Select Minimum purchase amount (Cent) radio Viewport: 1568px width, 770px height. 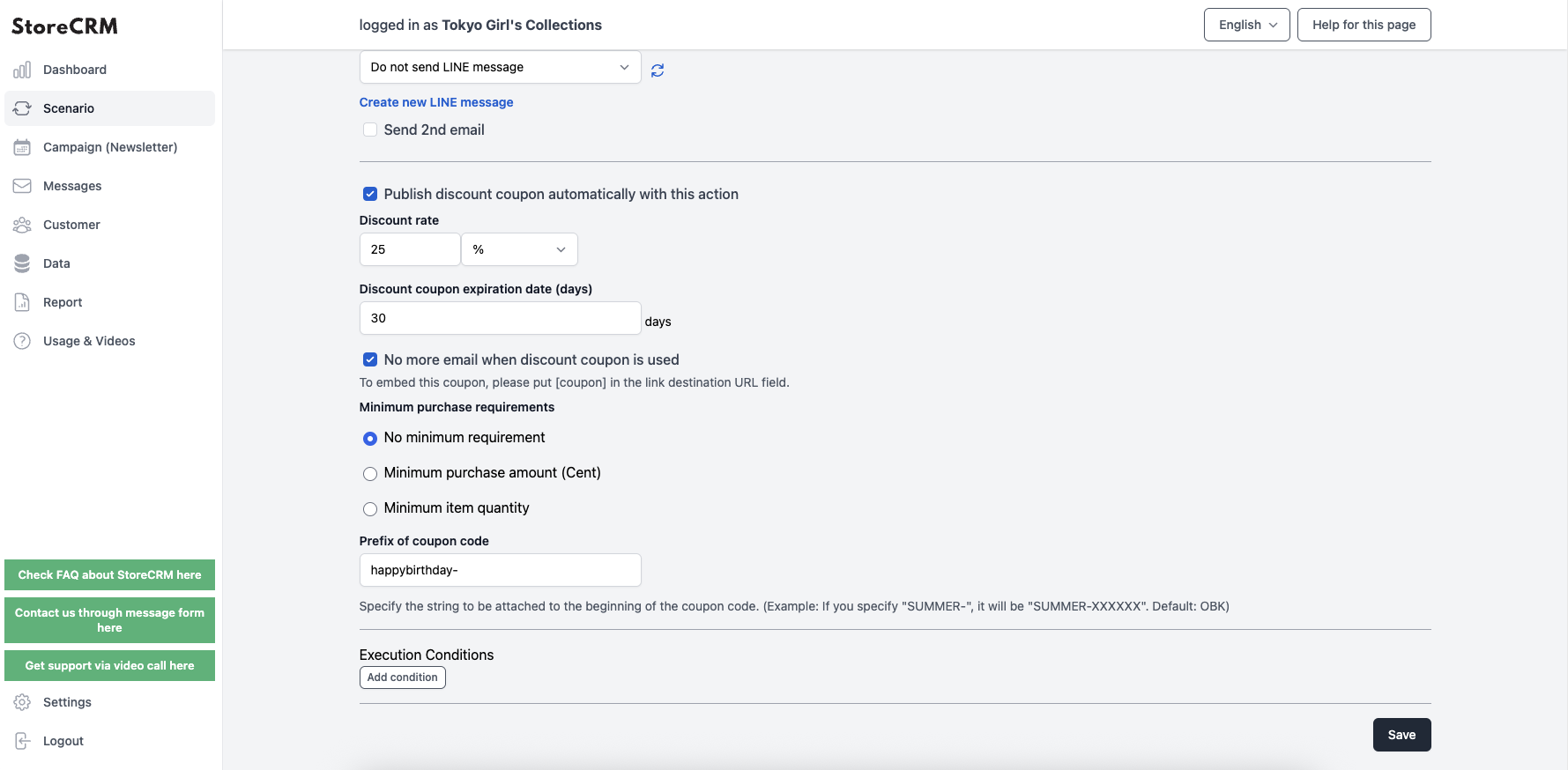[370, 473]
